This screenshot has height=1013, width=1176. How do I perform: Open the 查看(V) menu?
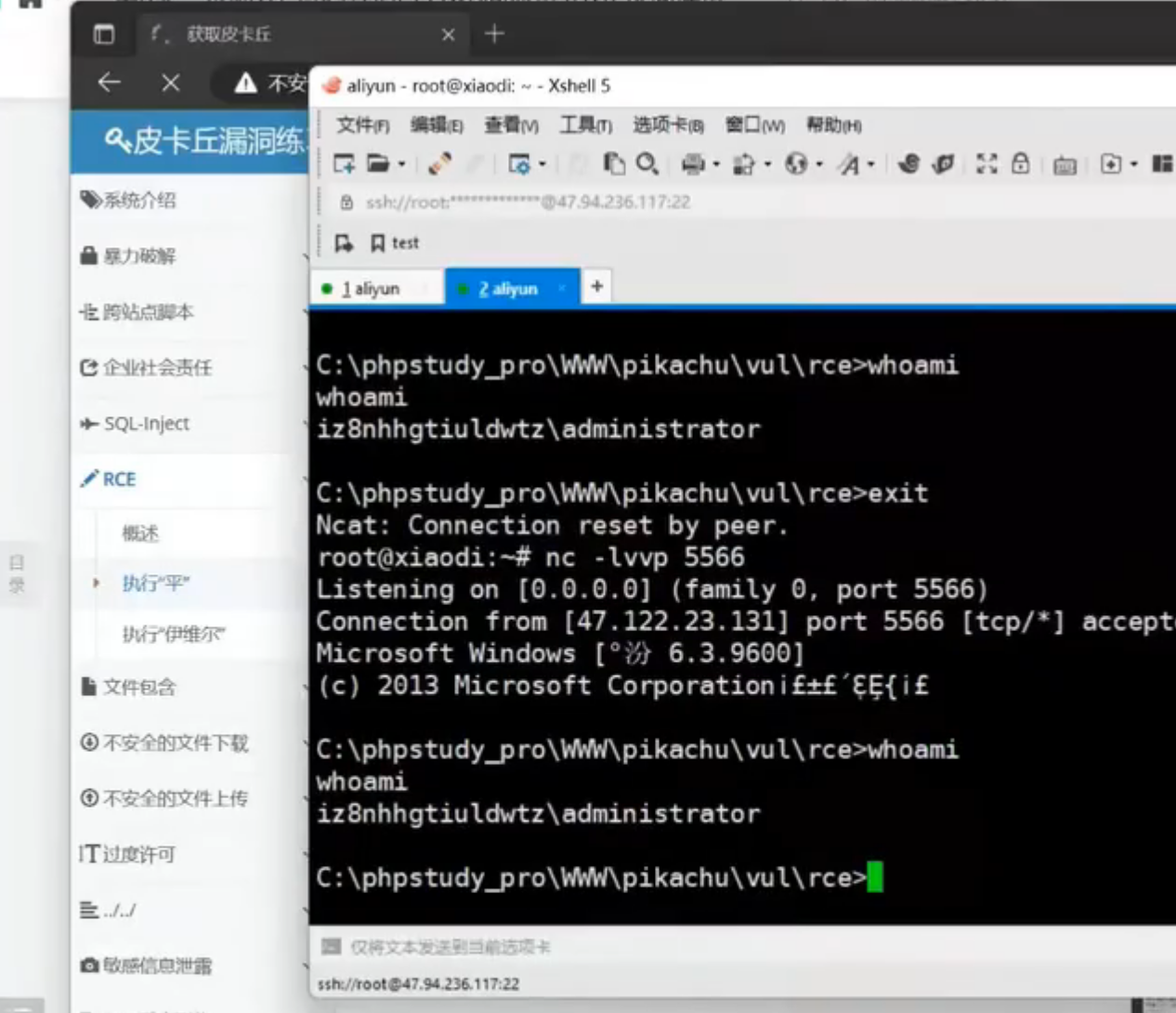click(x=511, y=125)
